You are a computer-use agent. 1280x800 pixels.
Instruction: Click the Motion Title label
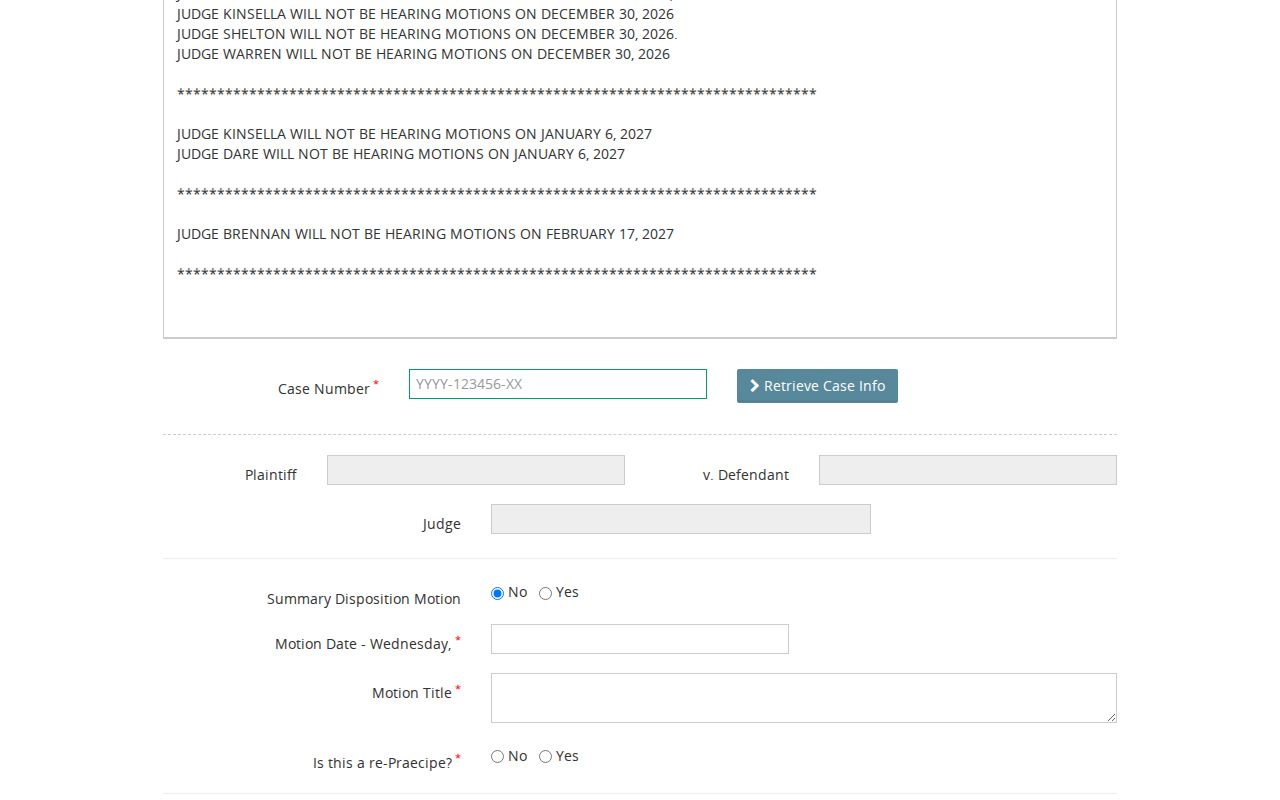412,693
